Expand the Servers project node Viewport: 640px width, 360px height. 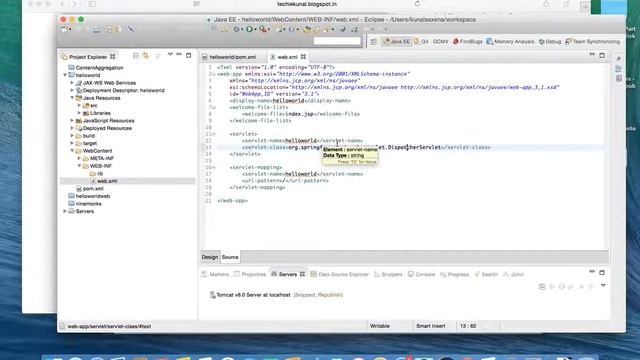(65, 211)
